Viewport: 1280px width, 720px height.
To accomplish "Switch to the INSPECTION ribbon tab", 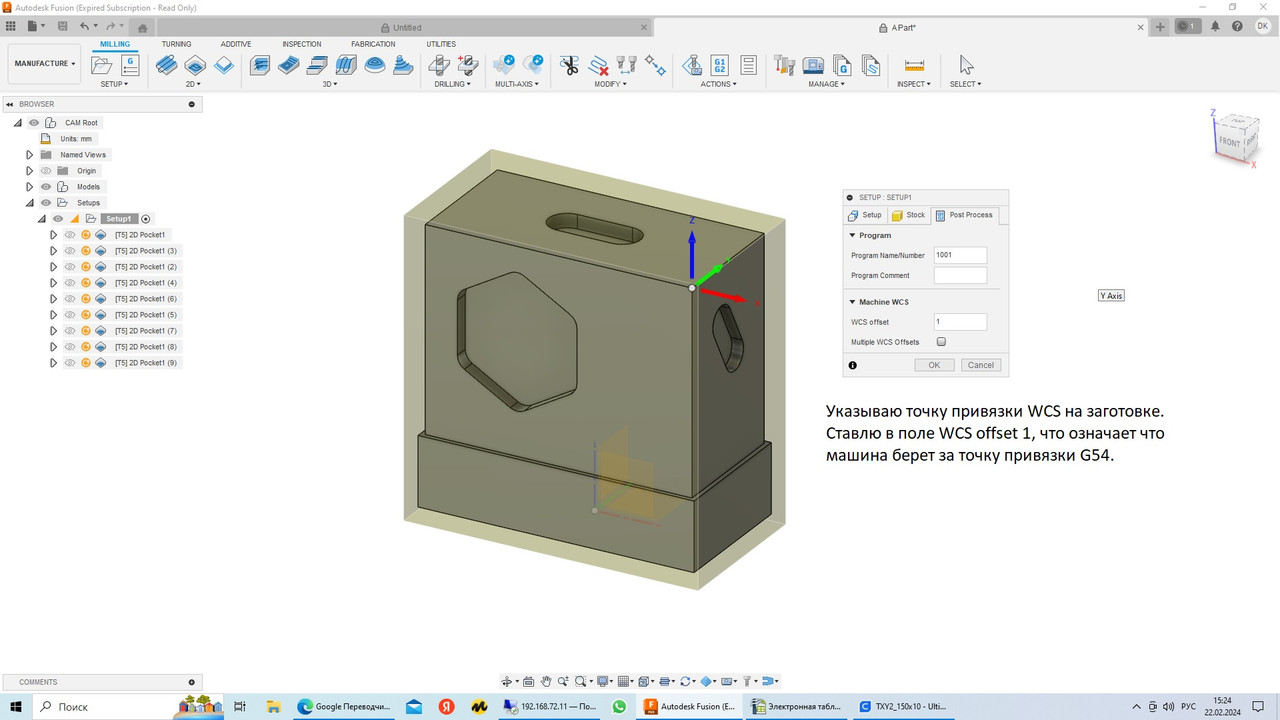I will click(302, 44).
